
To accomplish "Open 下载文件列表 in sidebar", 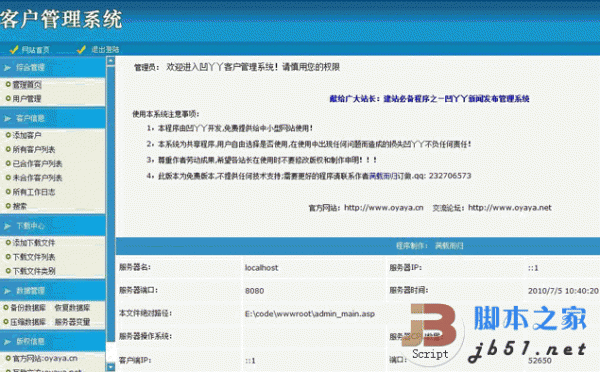I will click(34, 257).
